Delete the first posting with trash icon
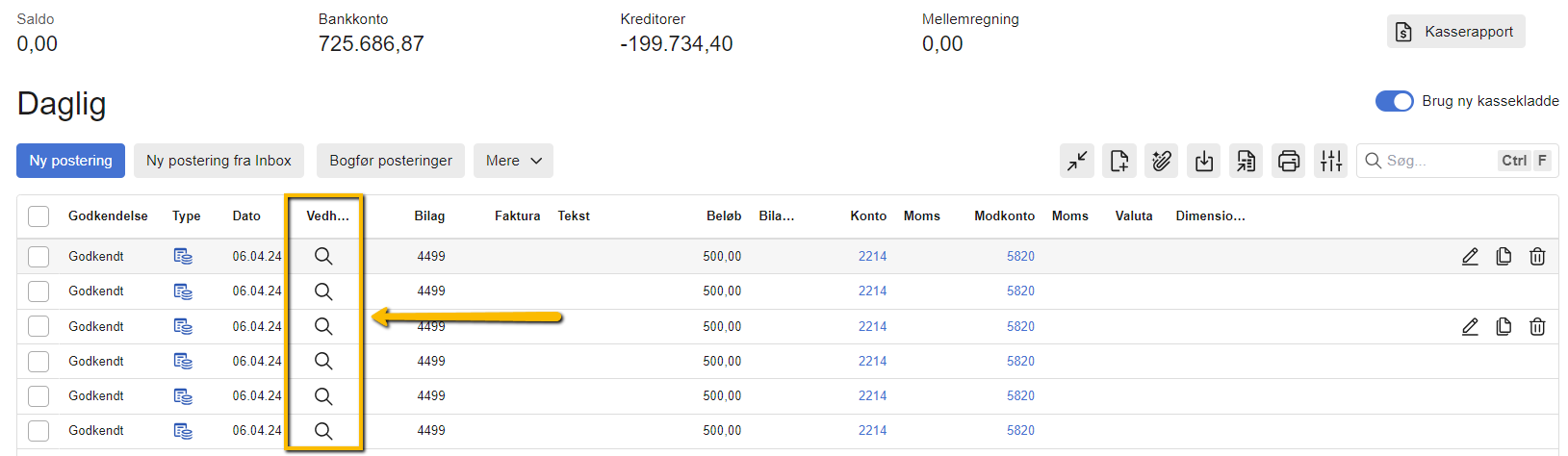1568x456 pixels. (x=1537, y=256)
